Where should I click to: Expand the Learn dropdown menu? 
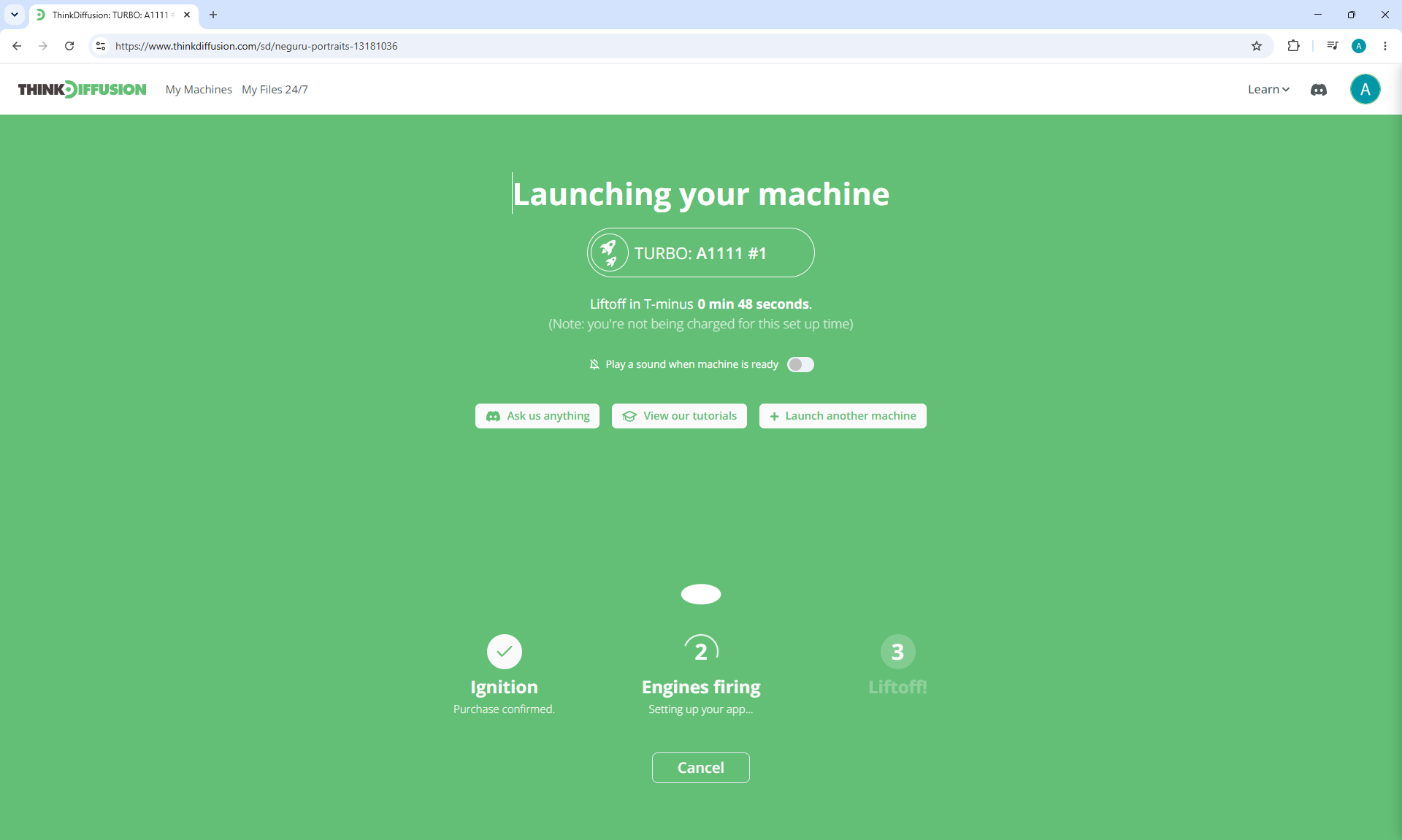point(1268,89)
